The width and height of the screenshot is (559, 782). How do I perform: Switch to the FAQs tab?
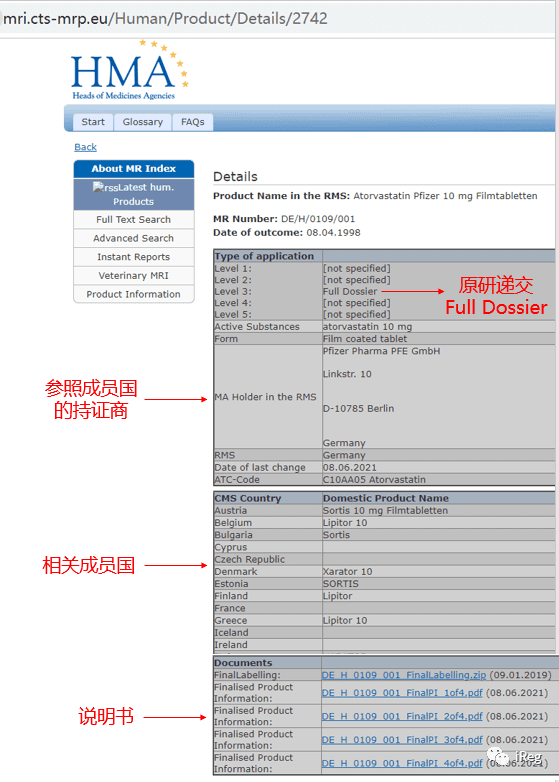192,122
